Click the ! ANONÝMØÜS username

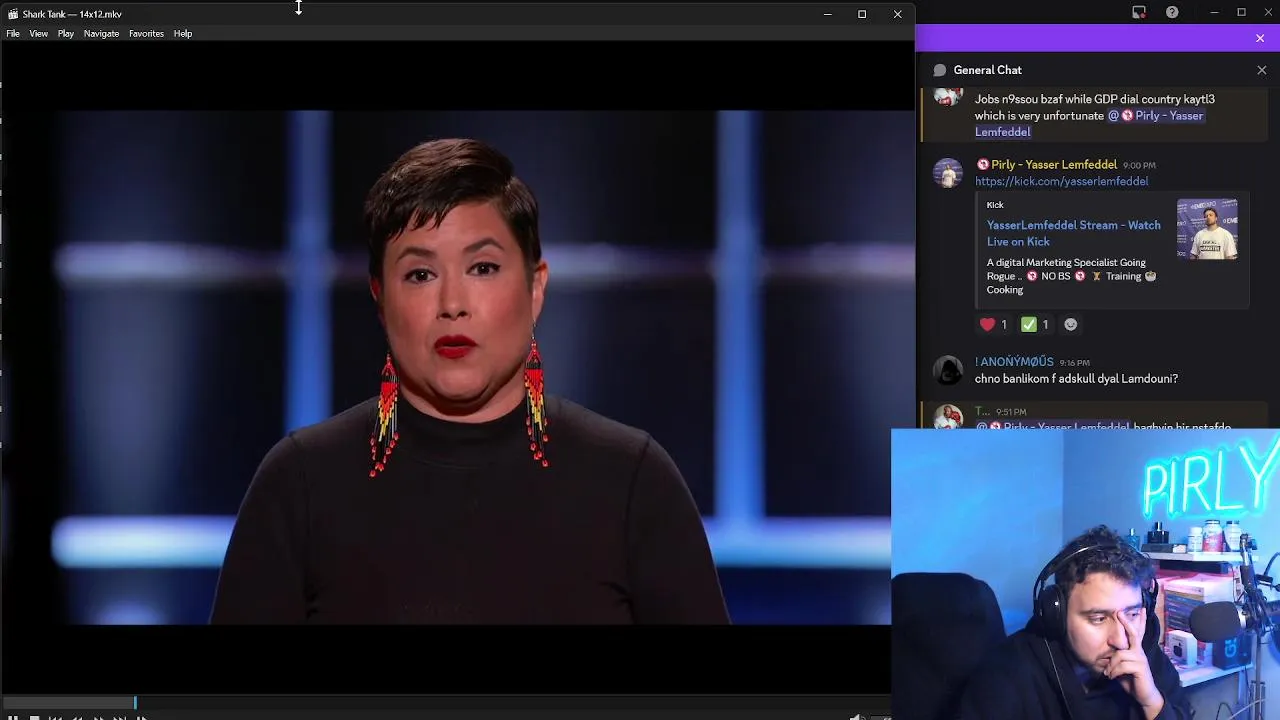1014,362
